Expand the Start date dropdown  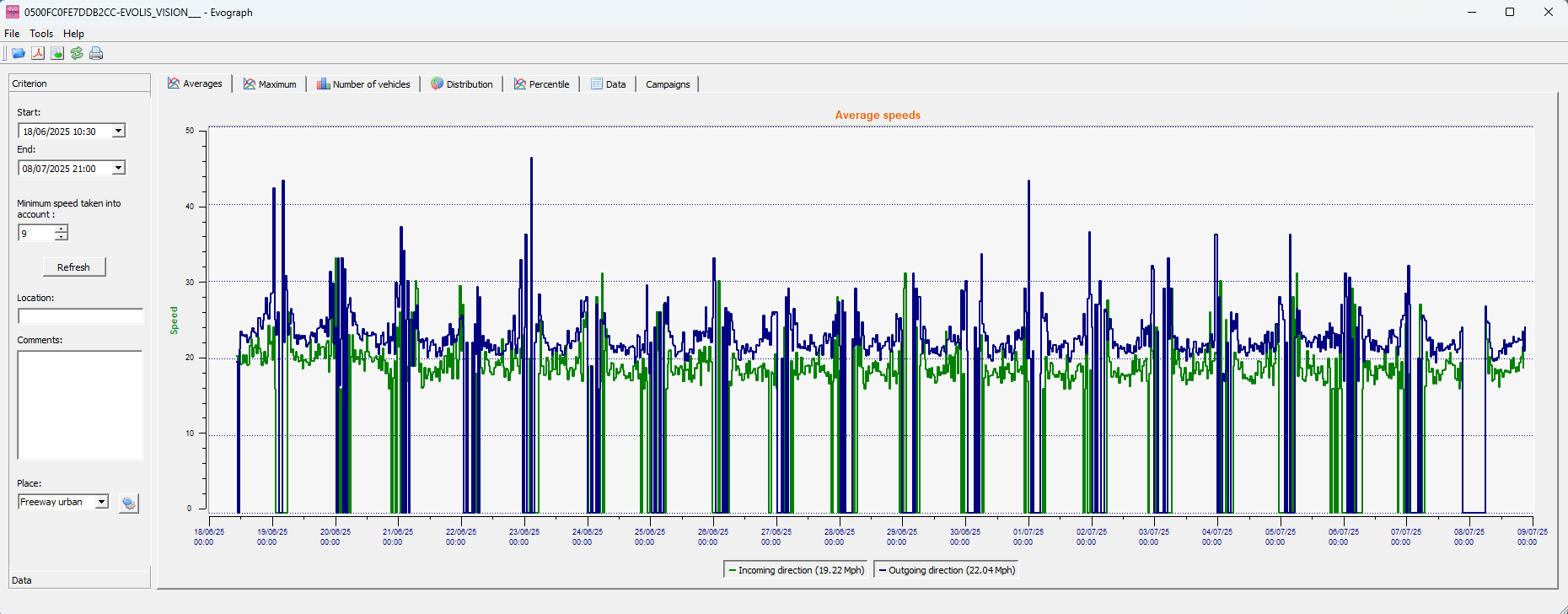(x=119, y=131)
